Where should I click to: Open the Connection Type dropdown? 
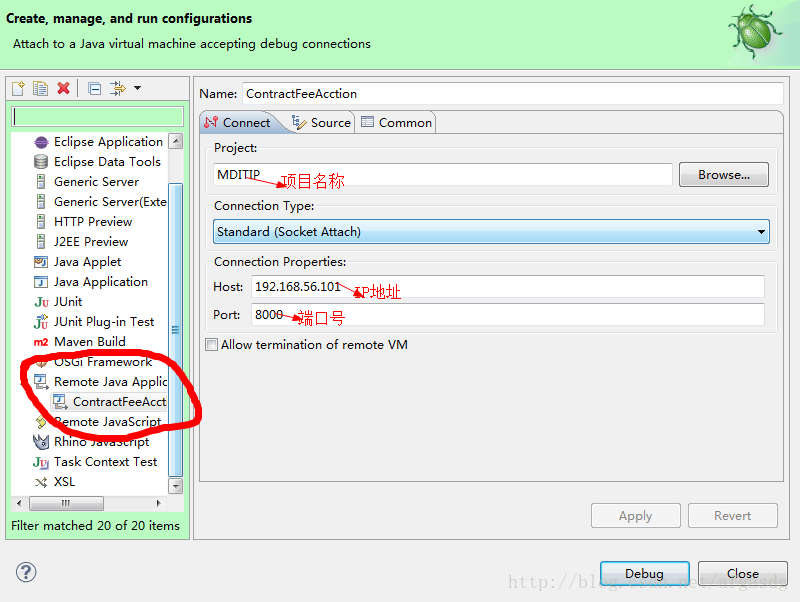pyautogui.click(x=491, y=232)
